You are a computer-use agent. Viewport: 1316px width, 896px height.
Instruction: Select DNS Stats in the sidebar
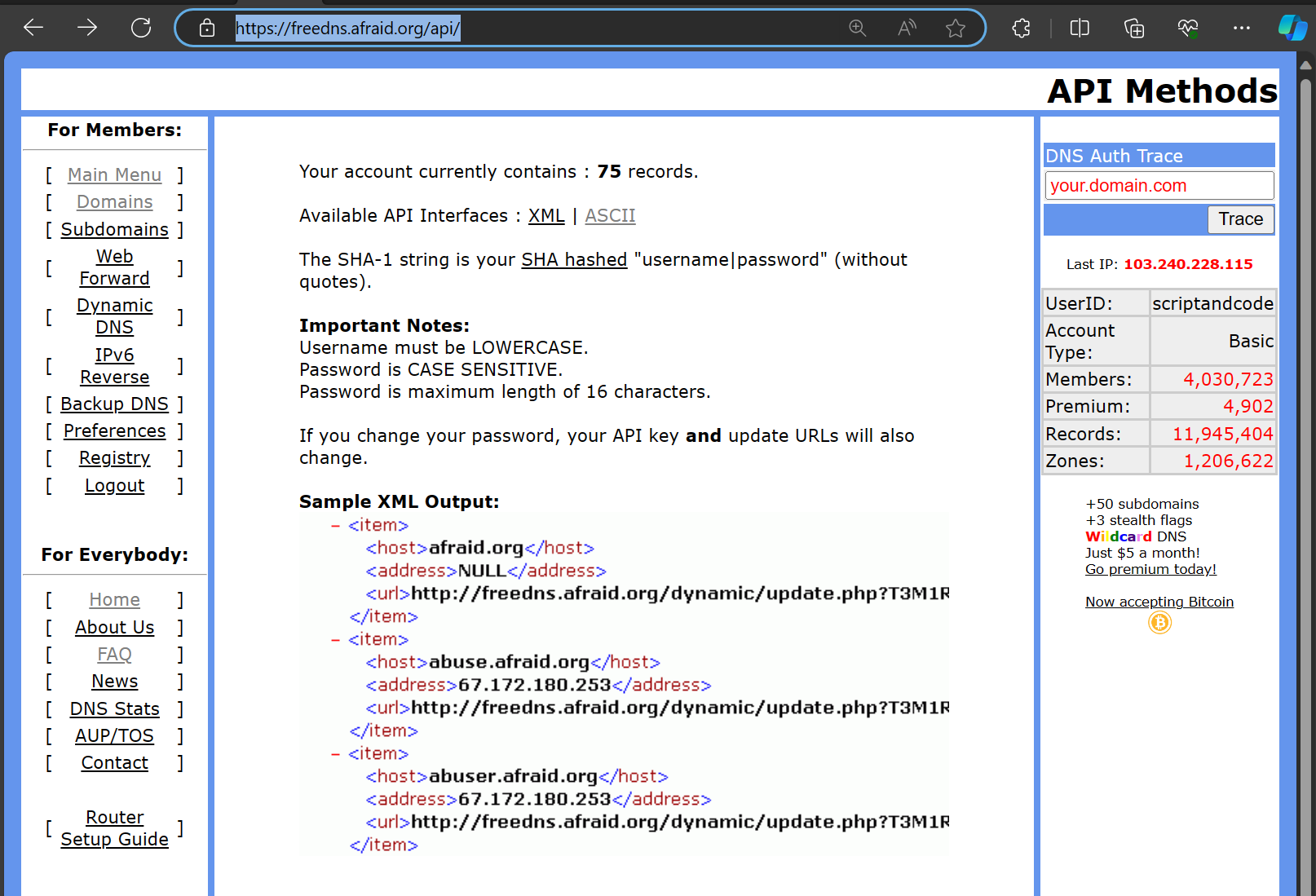[x=114, y=708]
